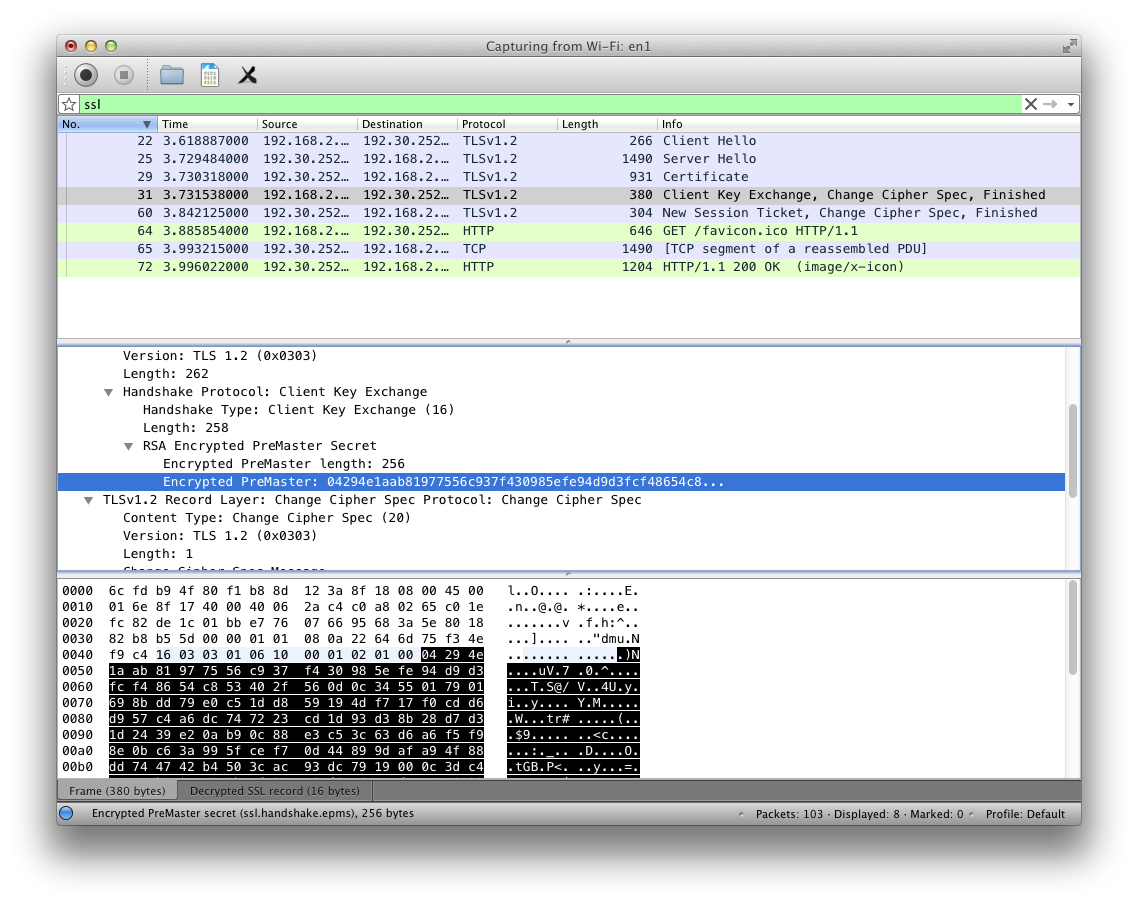
Task: Open a capture file via folder icon
Action: click(172, 75)
